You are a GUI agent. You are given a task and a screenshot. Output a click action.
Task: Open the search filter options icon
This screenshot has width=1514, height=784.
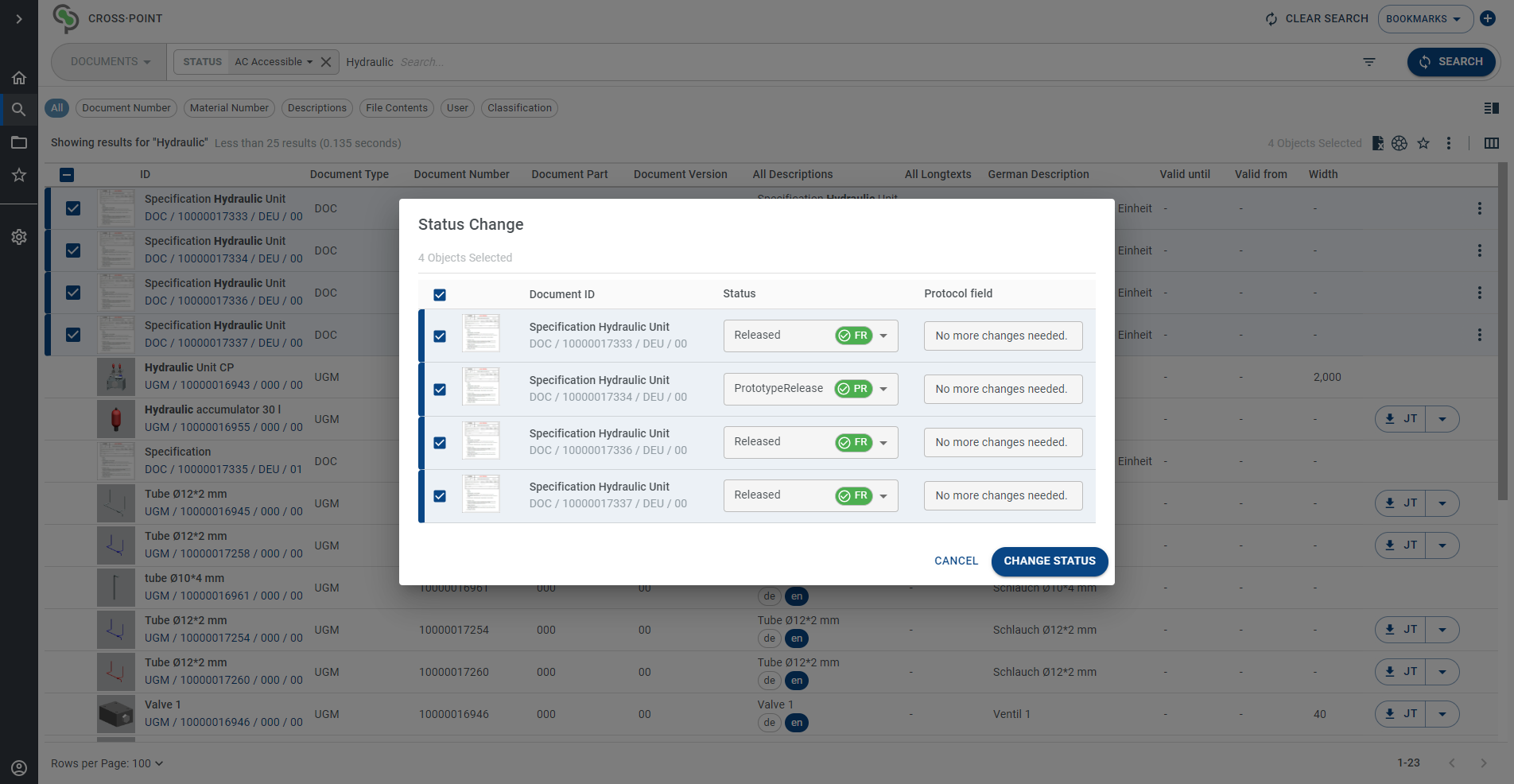1369,62
